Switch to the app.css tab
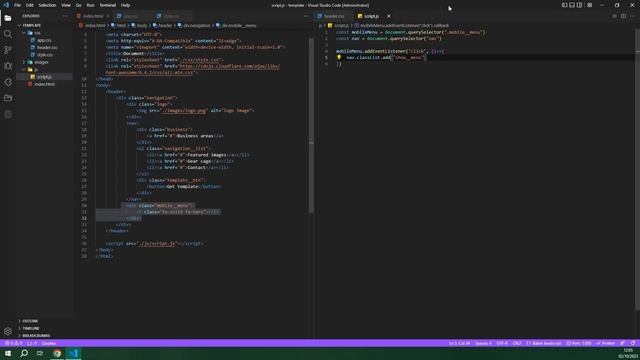The width and height of the screenshot is (640, 360). (x=131, y=16)
